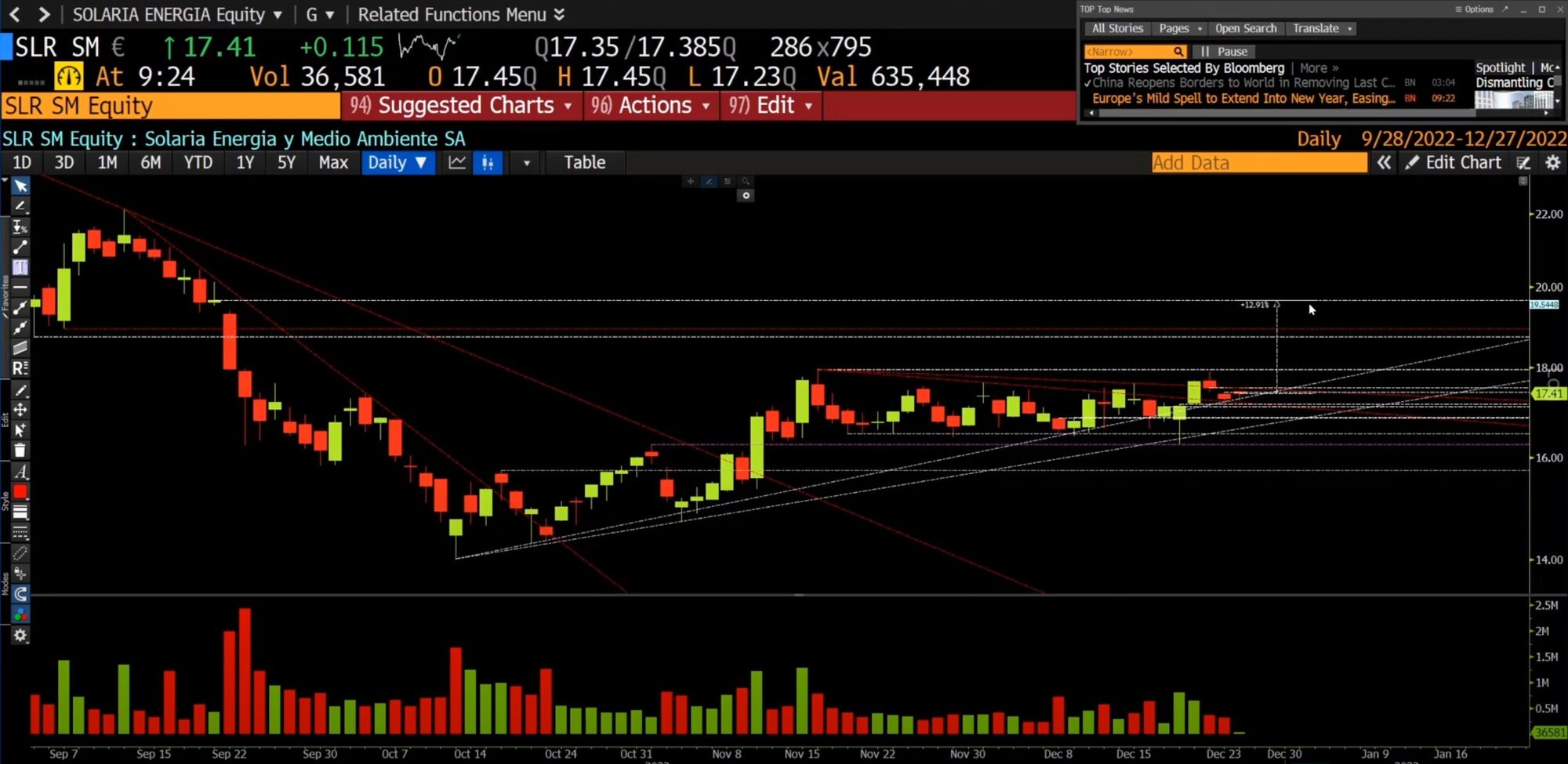Viewport: 1568px width, 764px height.
Task: Toggle the magnet snap mode
Action: [20, 594]
